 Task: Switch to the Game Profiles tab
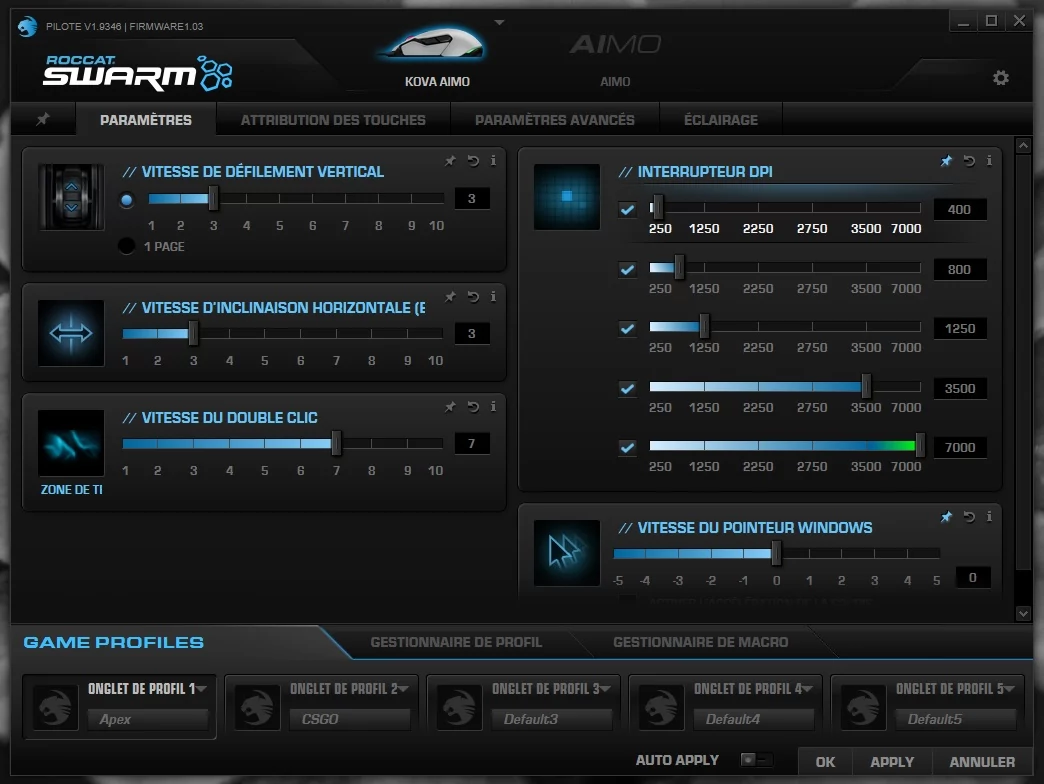coord(114,642)
